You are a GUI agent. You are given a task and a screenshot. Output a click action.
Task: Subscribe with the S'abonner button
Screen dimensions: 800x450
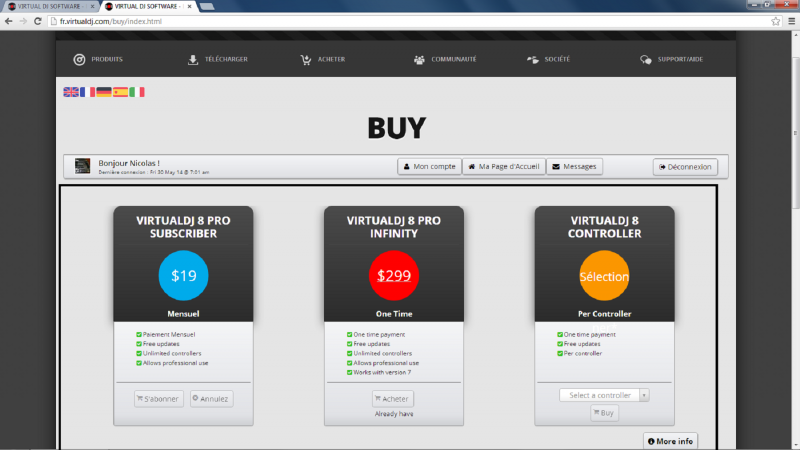coord(159,398)
